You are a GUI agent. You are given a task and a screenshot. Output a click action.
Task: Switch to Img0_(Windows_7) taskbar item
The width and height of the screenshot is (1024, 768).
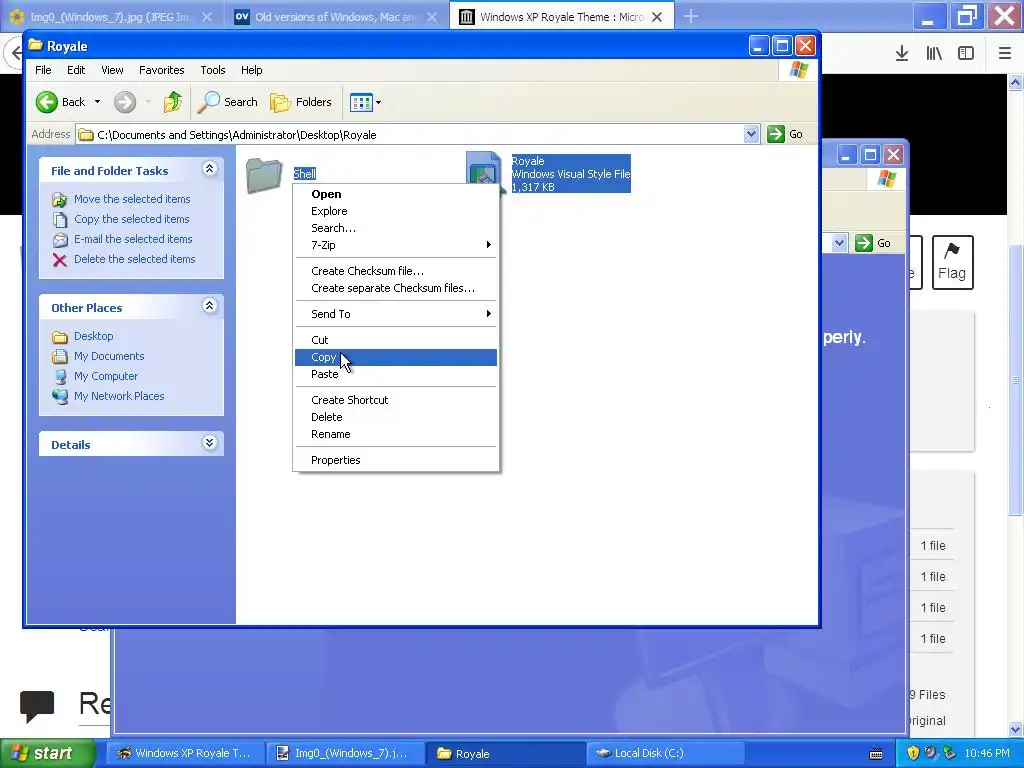point(345,754)
